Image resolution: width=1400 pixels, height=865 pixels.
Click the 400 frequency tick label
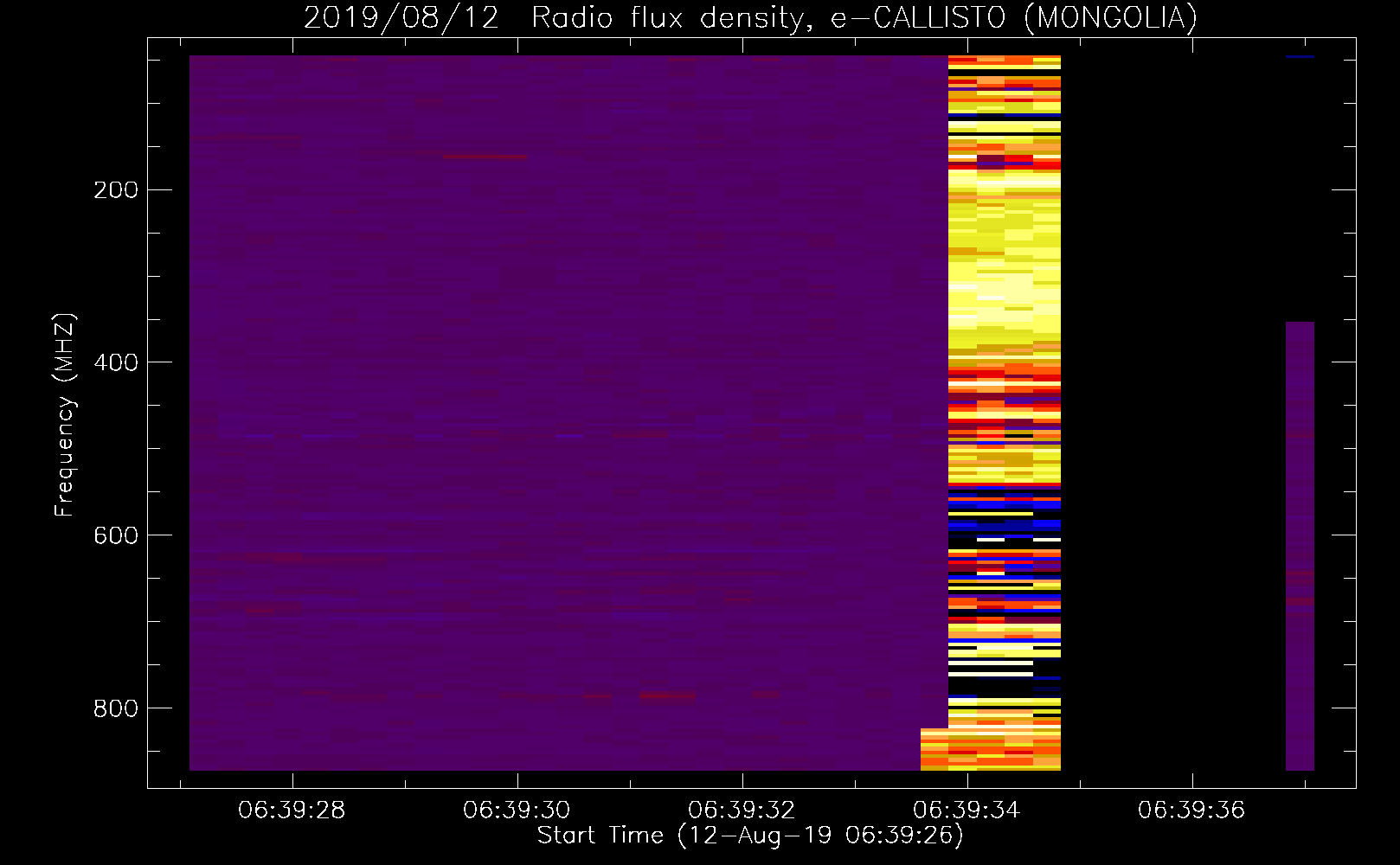point(116,362)
